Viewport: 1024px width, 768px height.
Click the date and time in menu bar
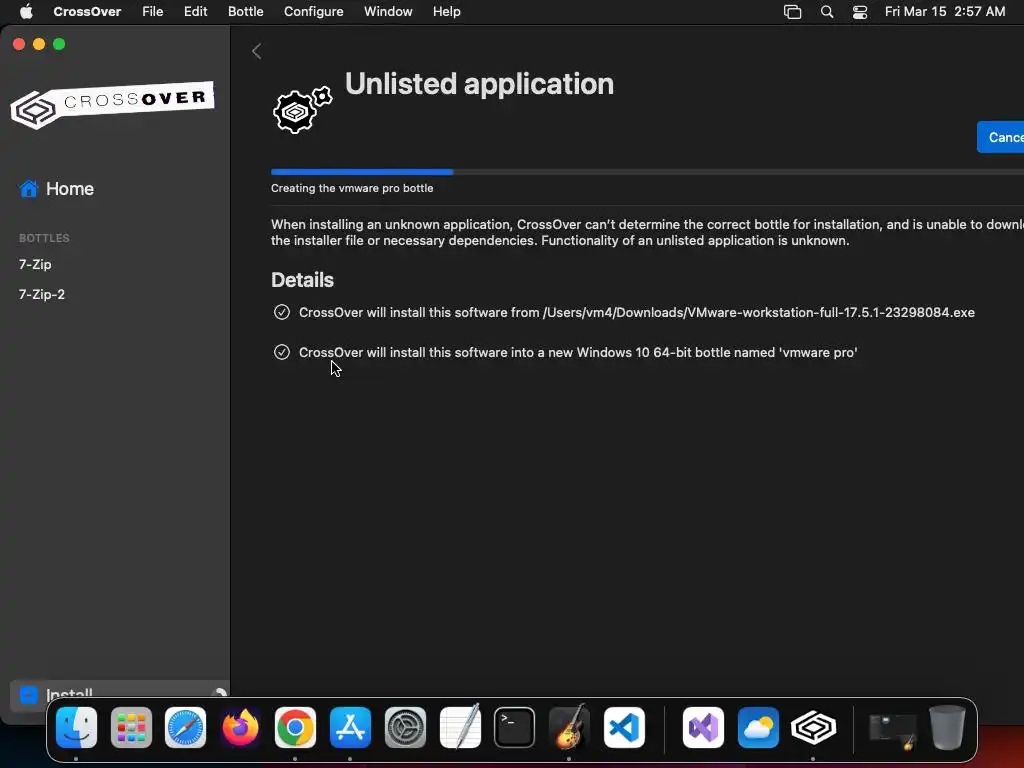(944, 11)
